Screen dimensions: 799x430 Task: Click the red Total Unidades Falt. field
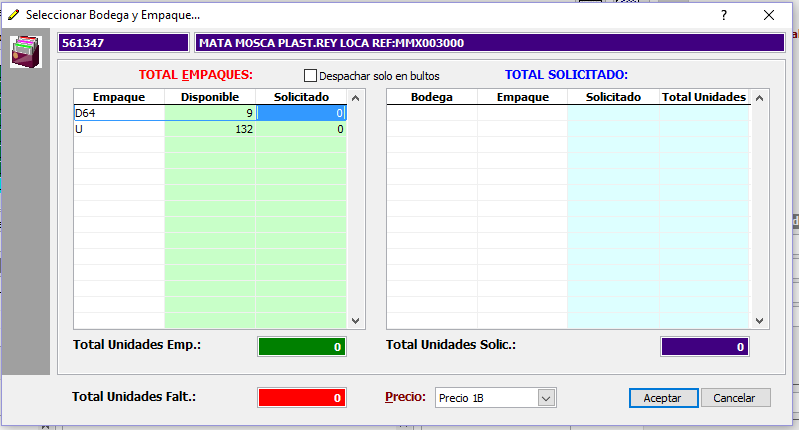(302, 397)
